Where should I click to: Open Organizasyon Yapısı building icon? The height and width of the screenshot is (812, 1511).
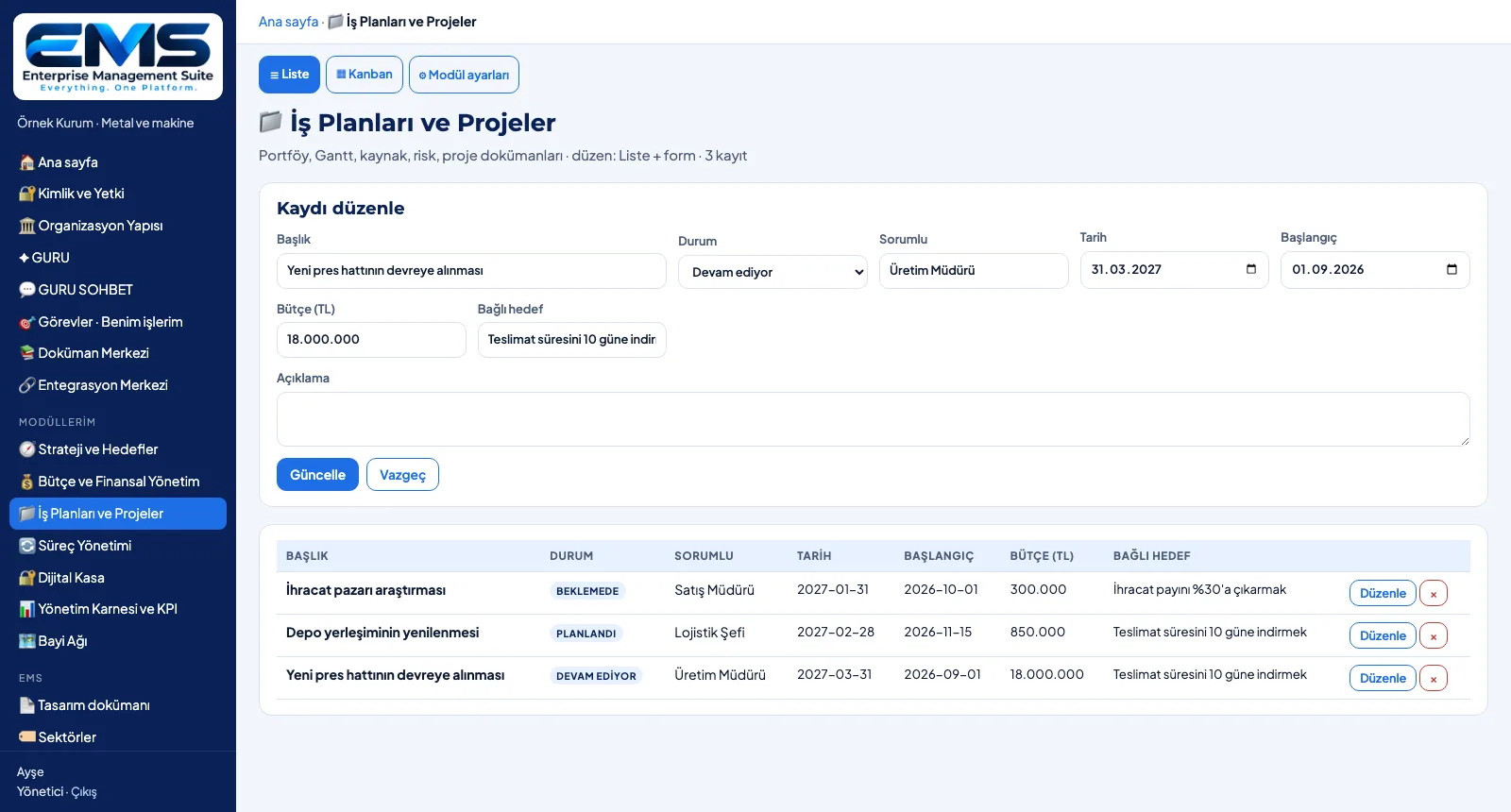pyautogui.click(x=27, y=226)
